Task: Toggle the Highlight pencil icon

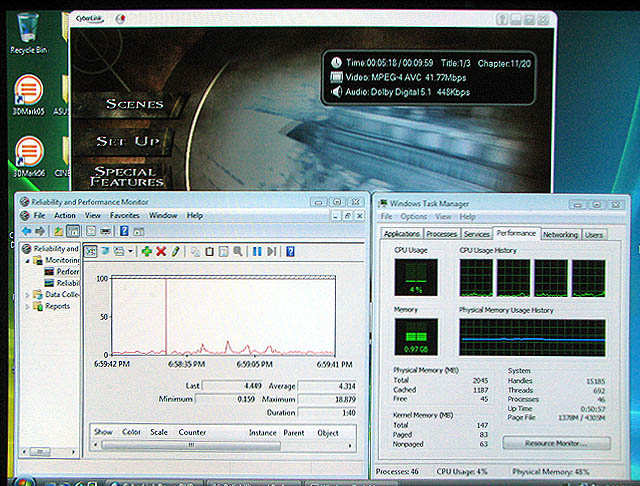Action: (x=176, y=251)
